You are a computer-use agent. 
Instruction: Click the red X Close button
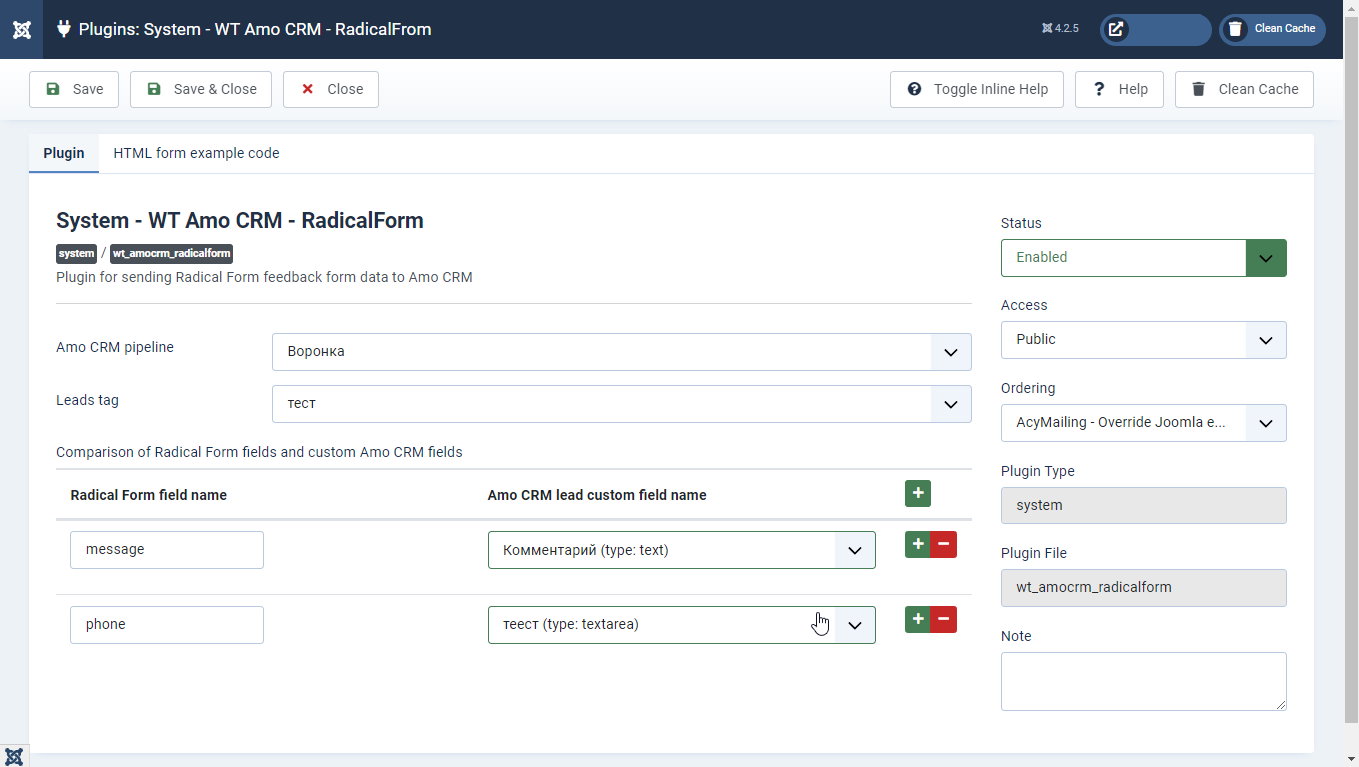[331, 89]
